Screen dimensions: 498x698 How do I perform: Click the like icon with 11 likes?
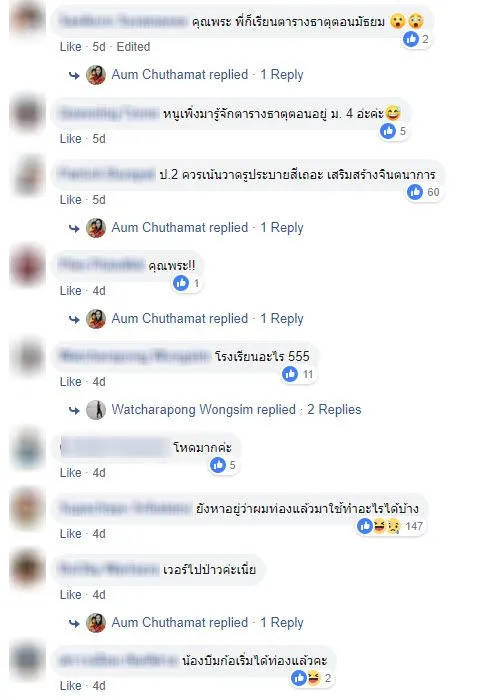290,374
